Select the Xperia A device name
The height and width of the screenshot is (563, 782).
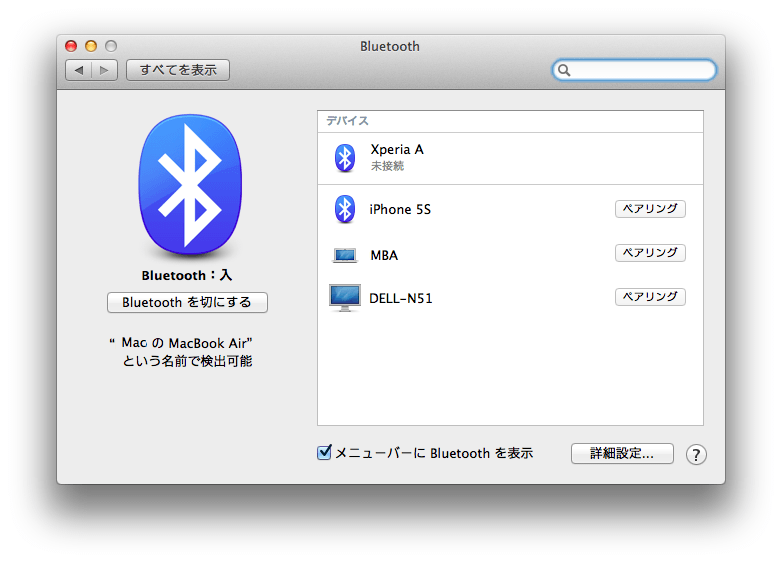coord(397,150)
